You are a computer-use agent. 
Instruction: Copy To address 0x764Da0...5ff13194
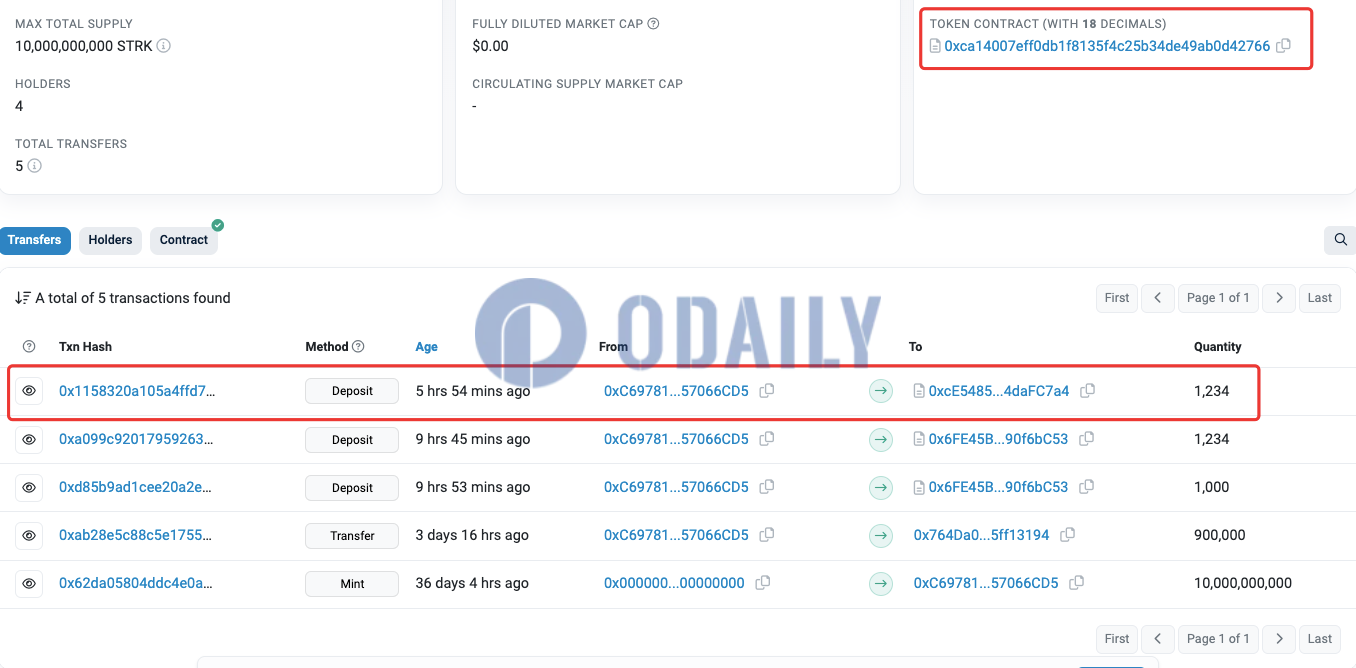1068,535
